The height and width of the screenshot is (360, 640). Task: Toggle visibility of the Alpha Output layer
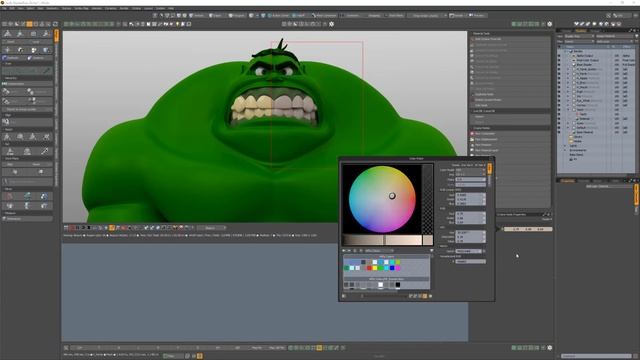coord(559,56)
